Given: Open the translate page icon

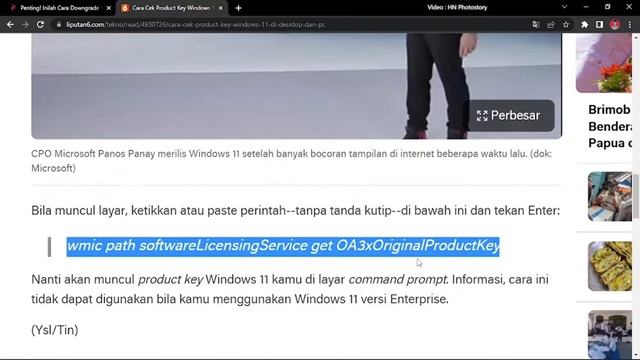Looking at the screenshot, I should click(x=536, y=24).
